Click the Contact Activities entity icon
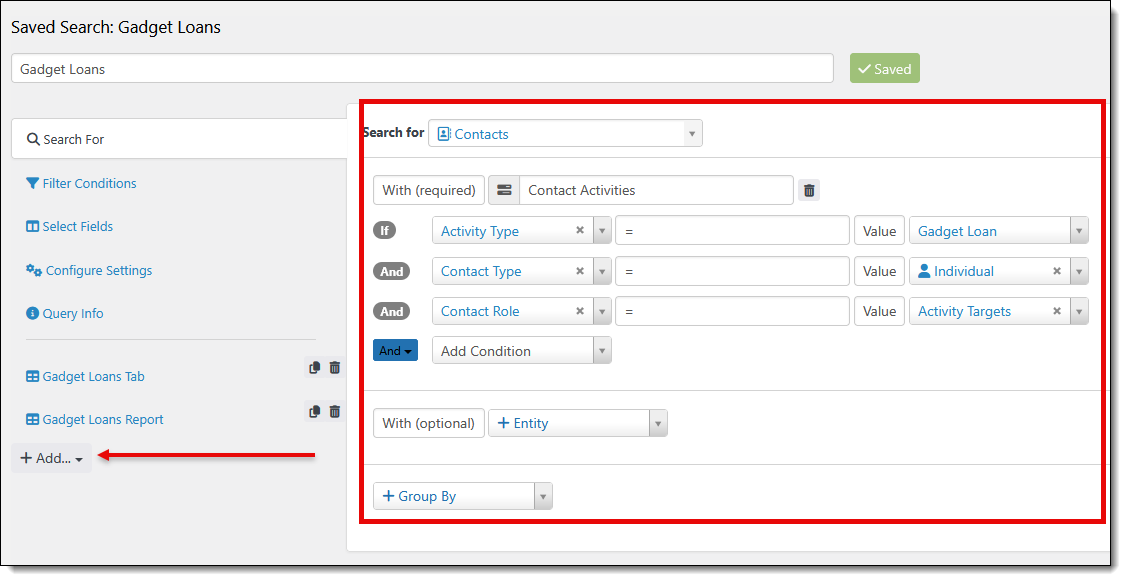This screenshot has height=581, width=1126. (x=504, y=190)
